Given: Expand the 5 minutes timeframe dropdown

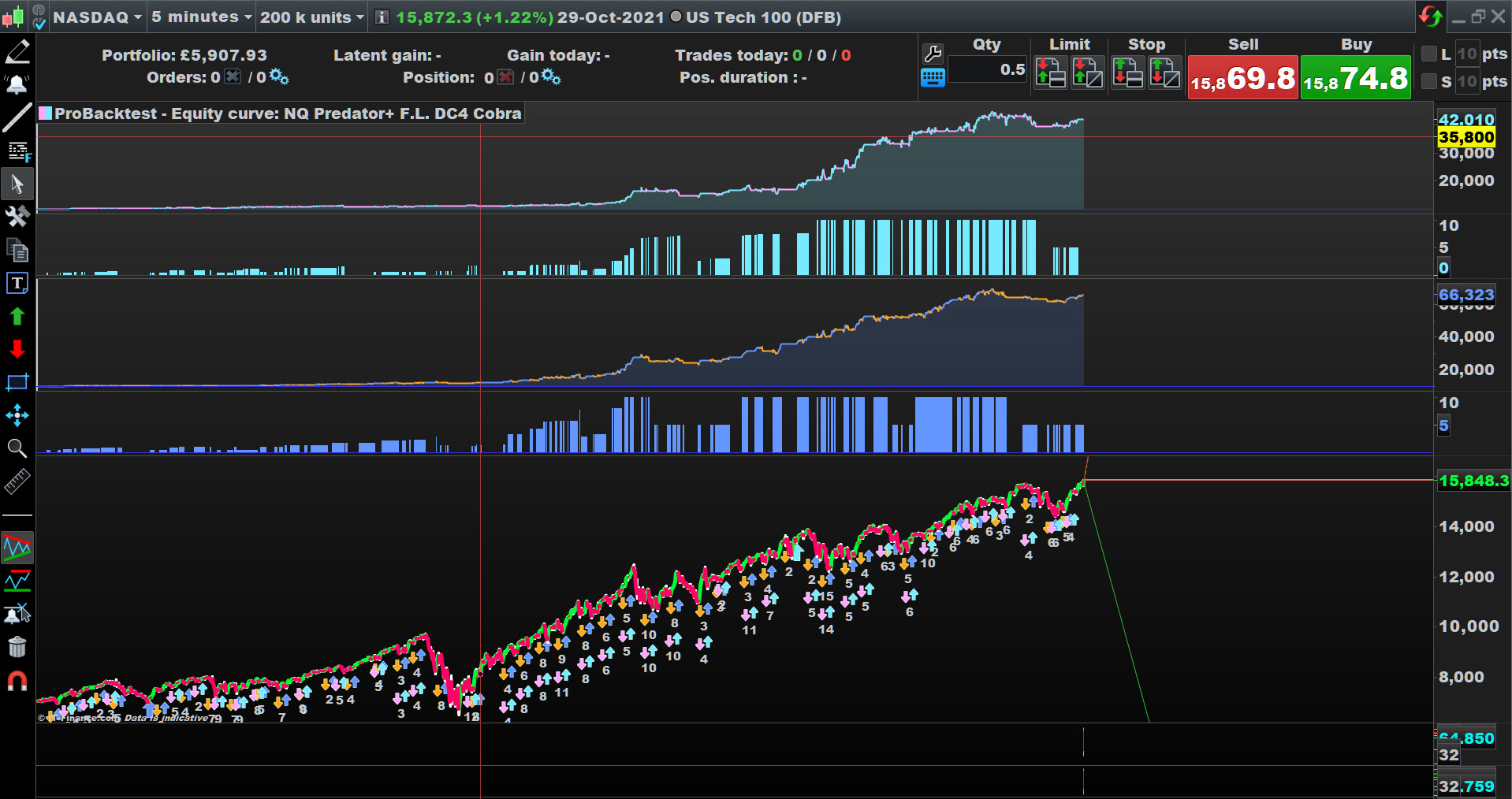Looking at the screenshot, I should click(202, 17).
